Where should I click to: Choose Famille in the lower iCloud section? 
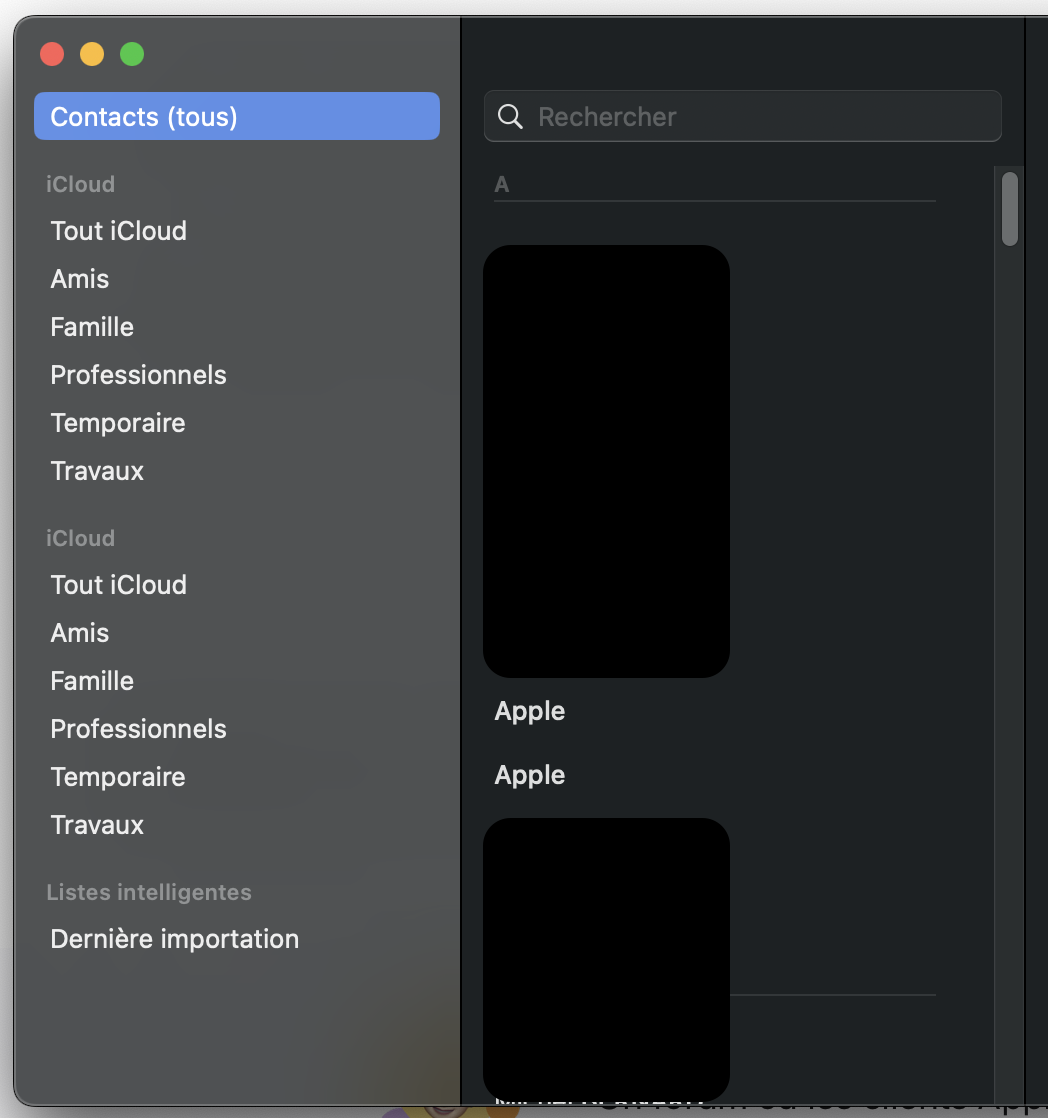pyautogui.click(x=92, y=681)
